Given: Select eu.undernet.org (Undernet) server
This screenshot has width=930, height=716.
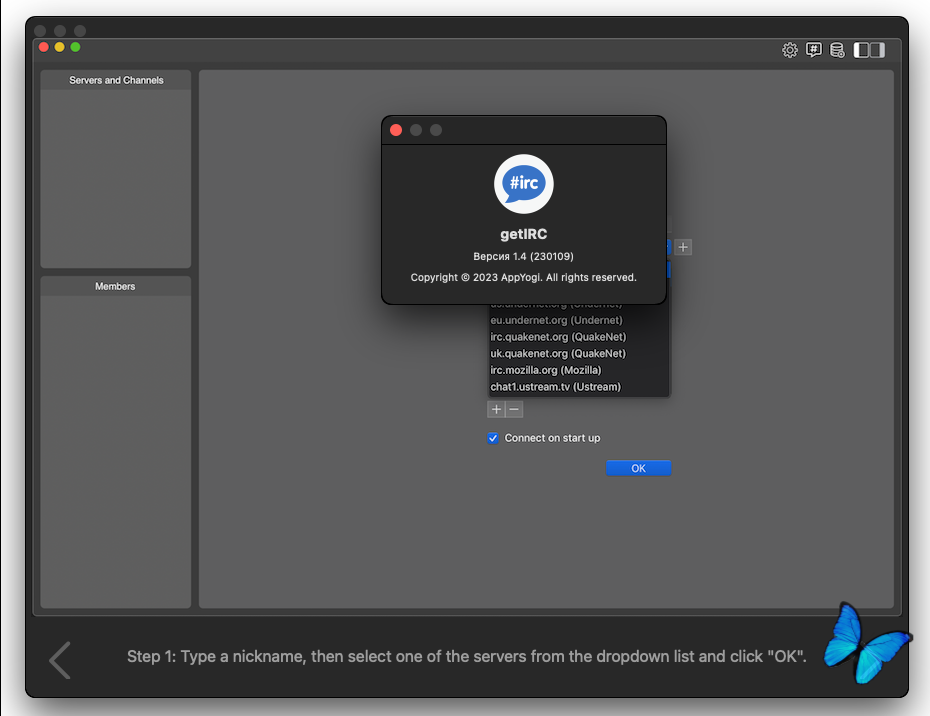Looking at the screenshot, I should 556,320.
